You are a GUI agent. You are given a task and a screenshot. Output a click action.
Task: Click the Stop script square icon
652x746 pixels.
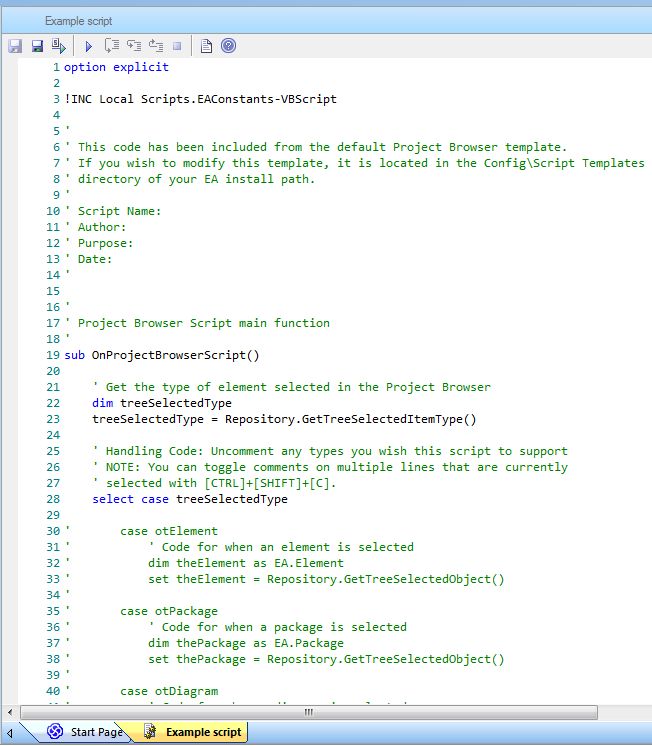[x=177, y=46]
